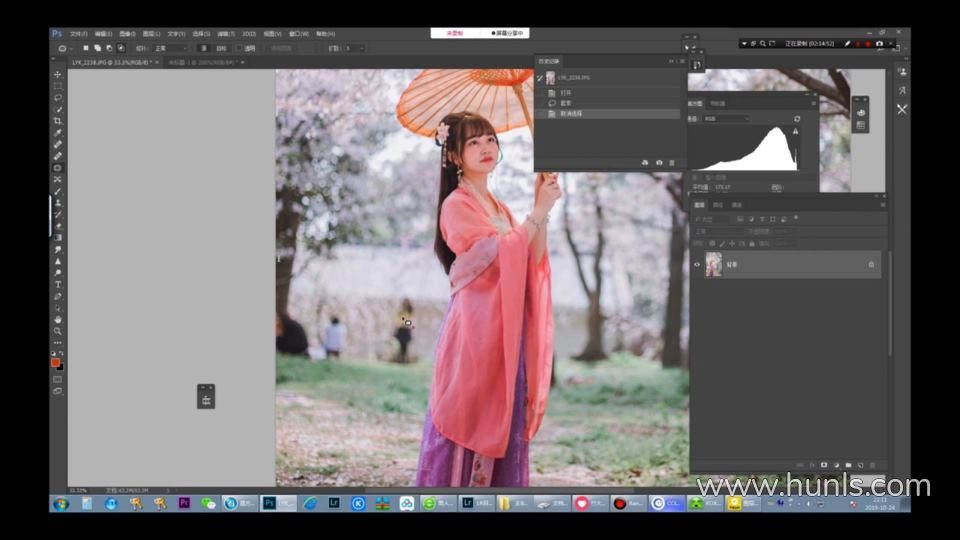Toggle the transparency checkbox in options bar
This screenshot has width=960, height=540.
[x=241, y=48]
